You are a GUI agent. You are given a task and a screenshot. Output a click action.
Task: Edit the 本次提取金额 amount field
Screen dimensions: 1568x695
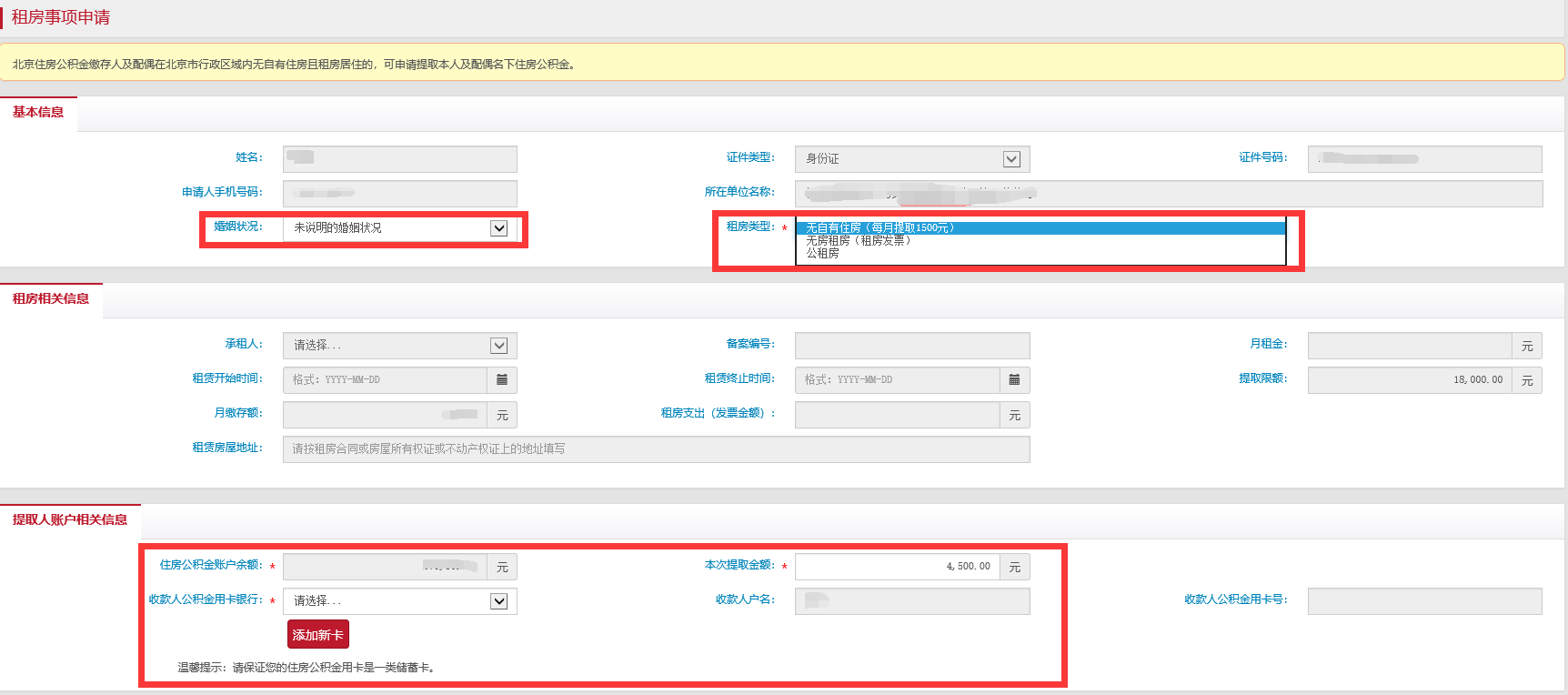coord(897,567)
